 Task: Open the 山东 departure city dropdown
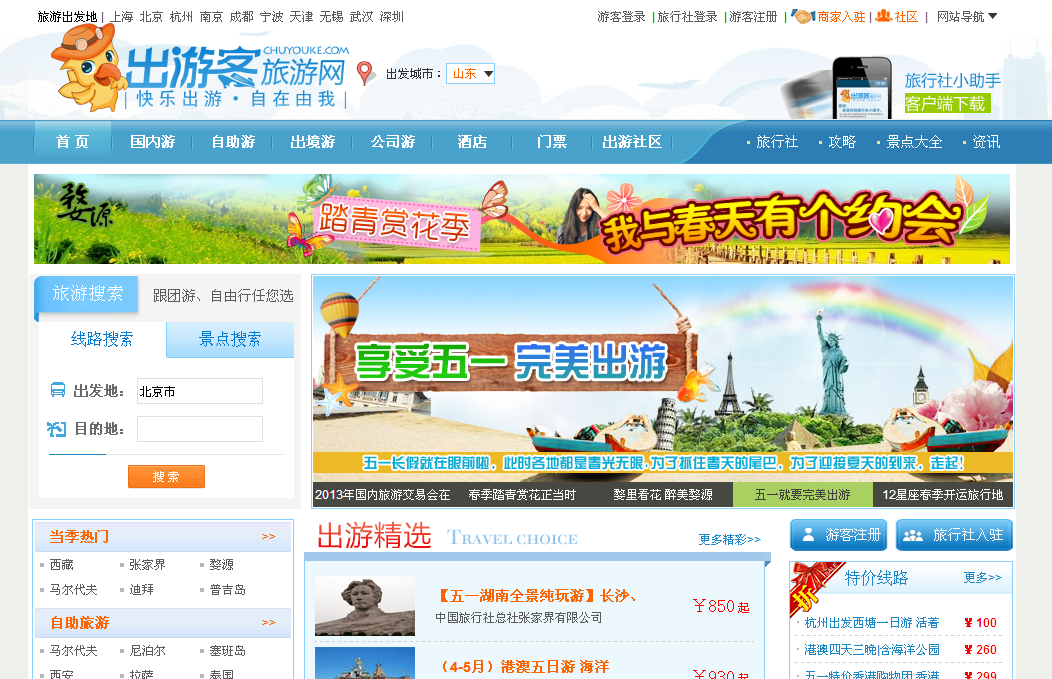pos(470,73)
